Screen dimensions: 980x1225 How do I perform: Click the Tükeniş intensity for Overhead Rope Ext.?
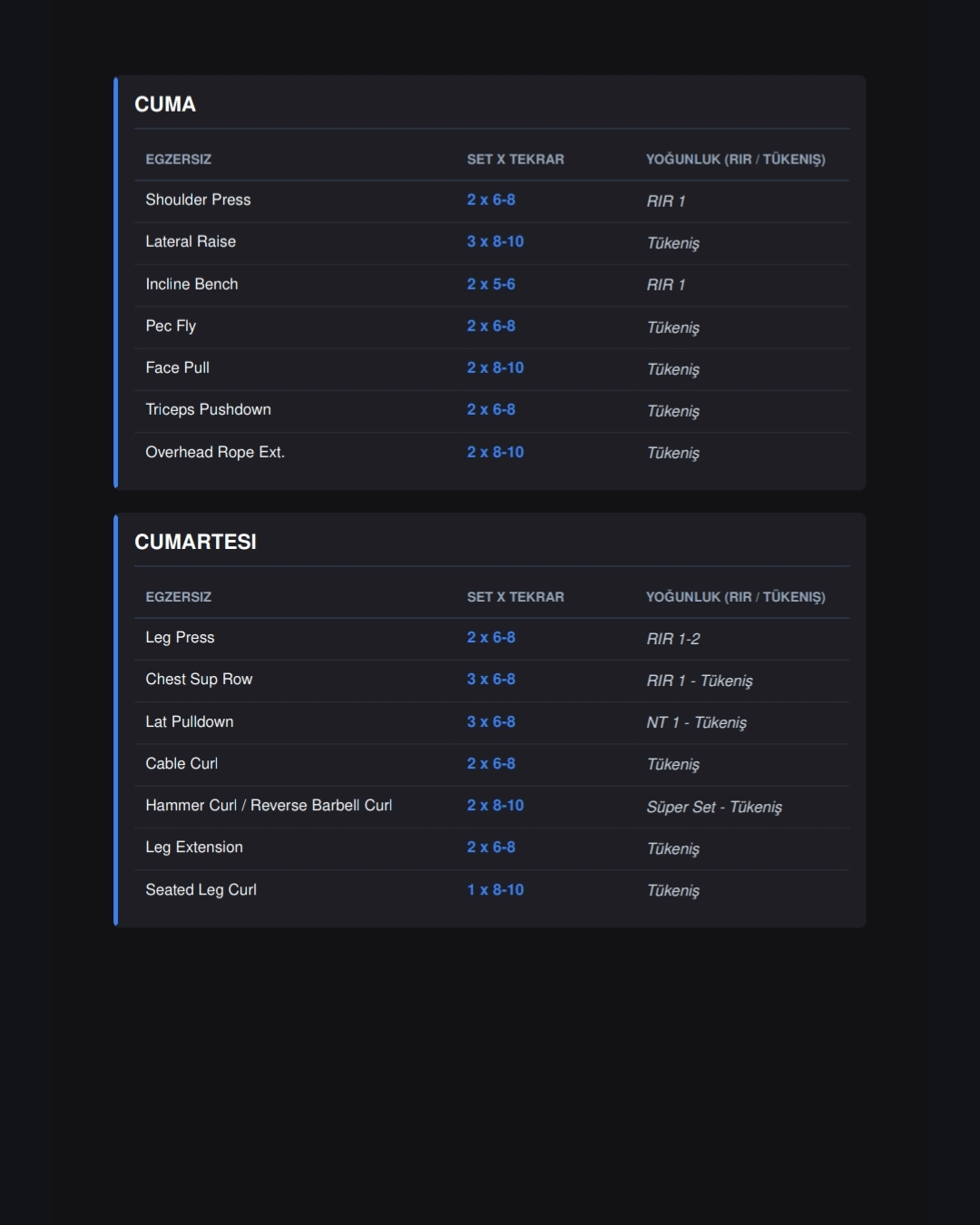pyautogui.click(x=673, y=453)
